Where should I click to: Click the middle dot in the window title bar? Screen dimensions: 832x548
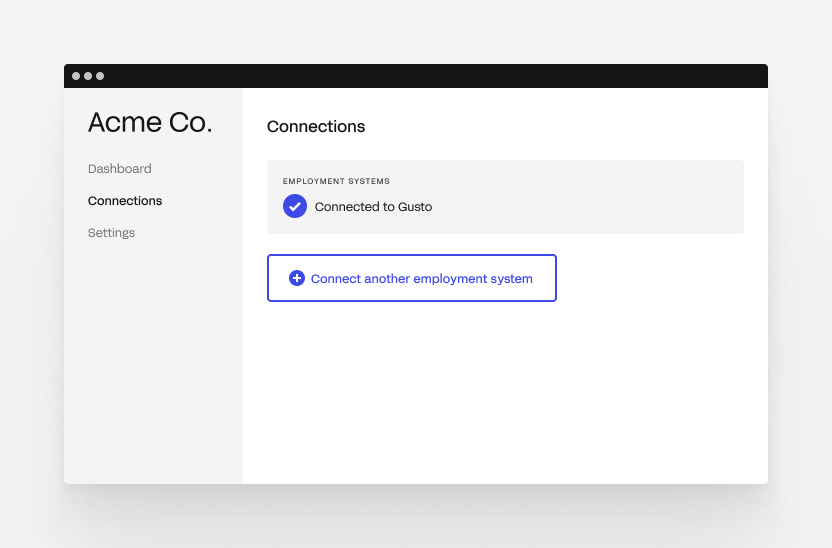coord(88,76)
